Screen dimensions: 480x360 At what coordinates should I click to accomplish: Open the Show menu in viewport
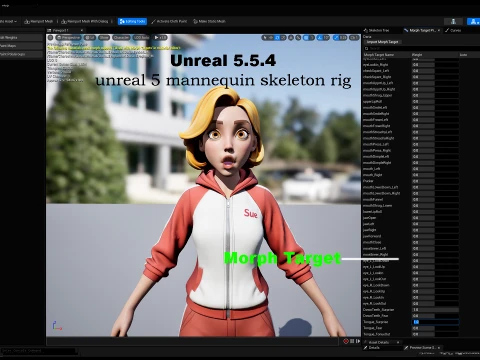pos(104,38)
